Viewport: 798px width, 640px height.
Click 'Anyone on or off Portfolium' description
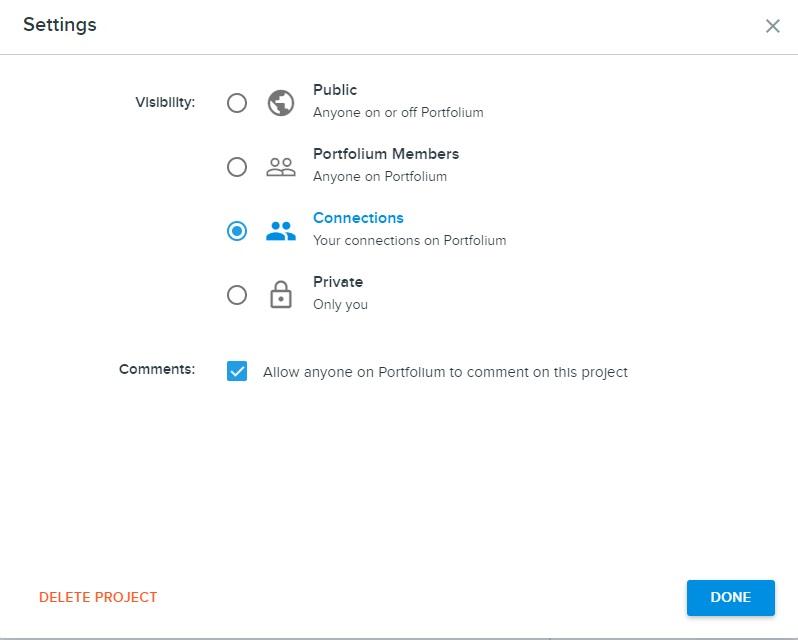398,112
